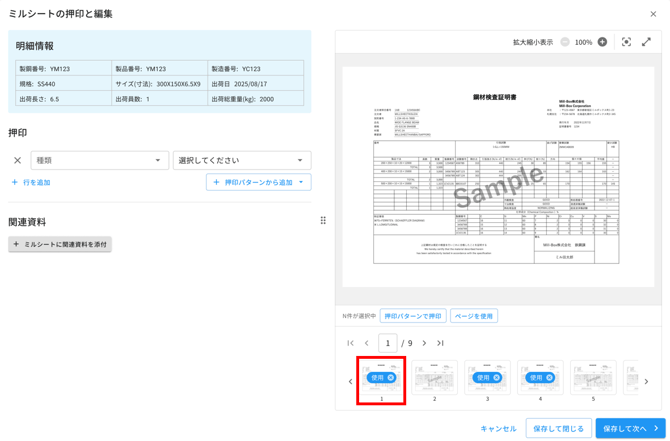
Task: Open the 選択してください dropdown
Action: pyautogui.click(x=242, y=160)
